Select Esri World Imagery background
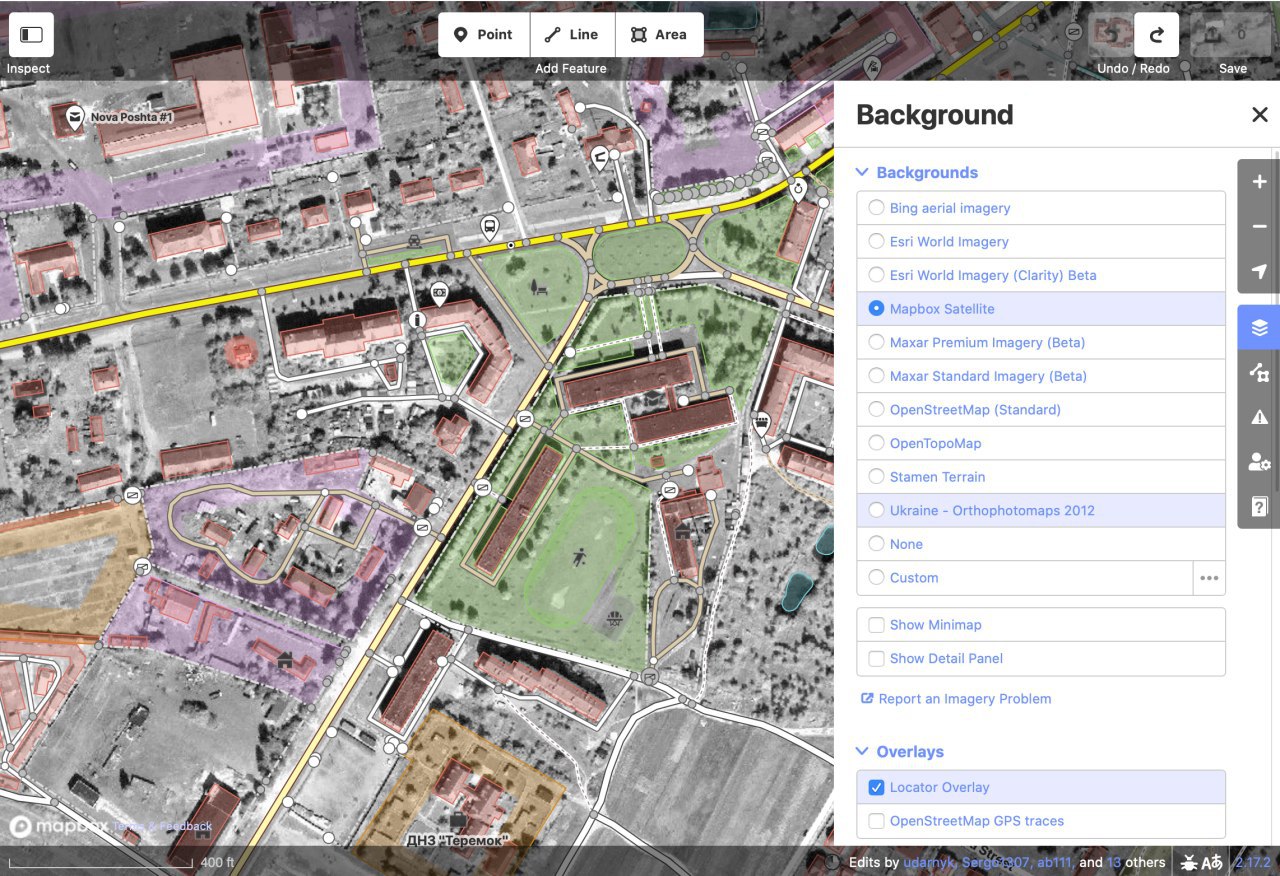The width and height of the screenshot is (1280, 876). pyautogui.click(x=1041, y=242)
